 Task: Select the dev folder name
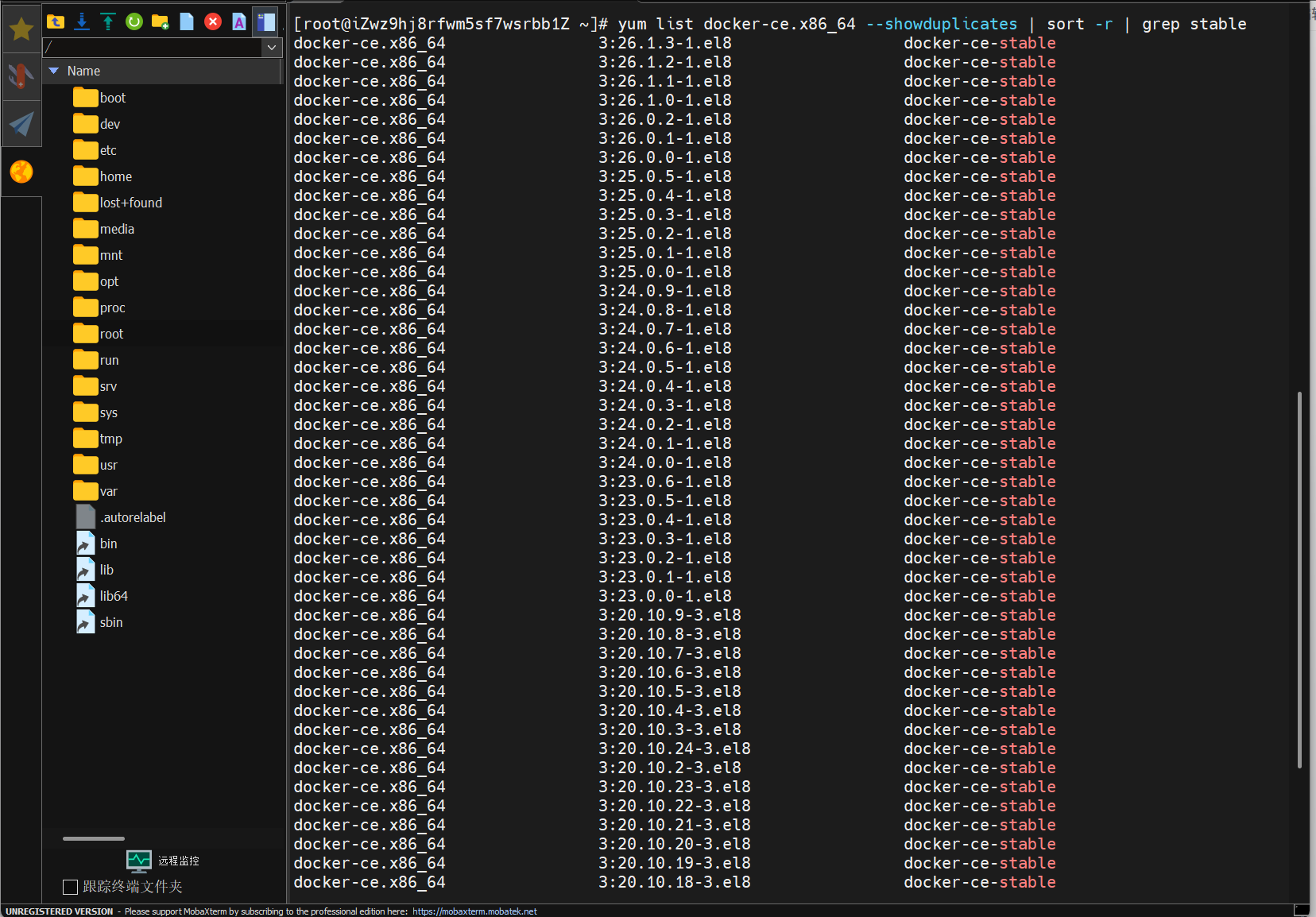[x=110, y=124]
